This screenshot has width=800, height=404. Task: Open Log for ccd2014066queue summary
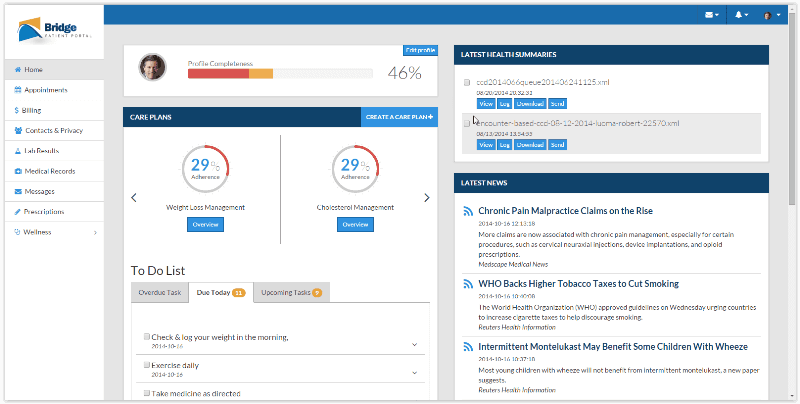pyautogui.click(x=505, y=104)
